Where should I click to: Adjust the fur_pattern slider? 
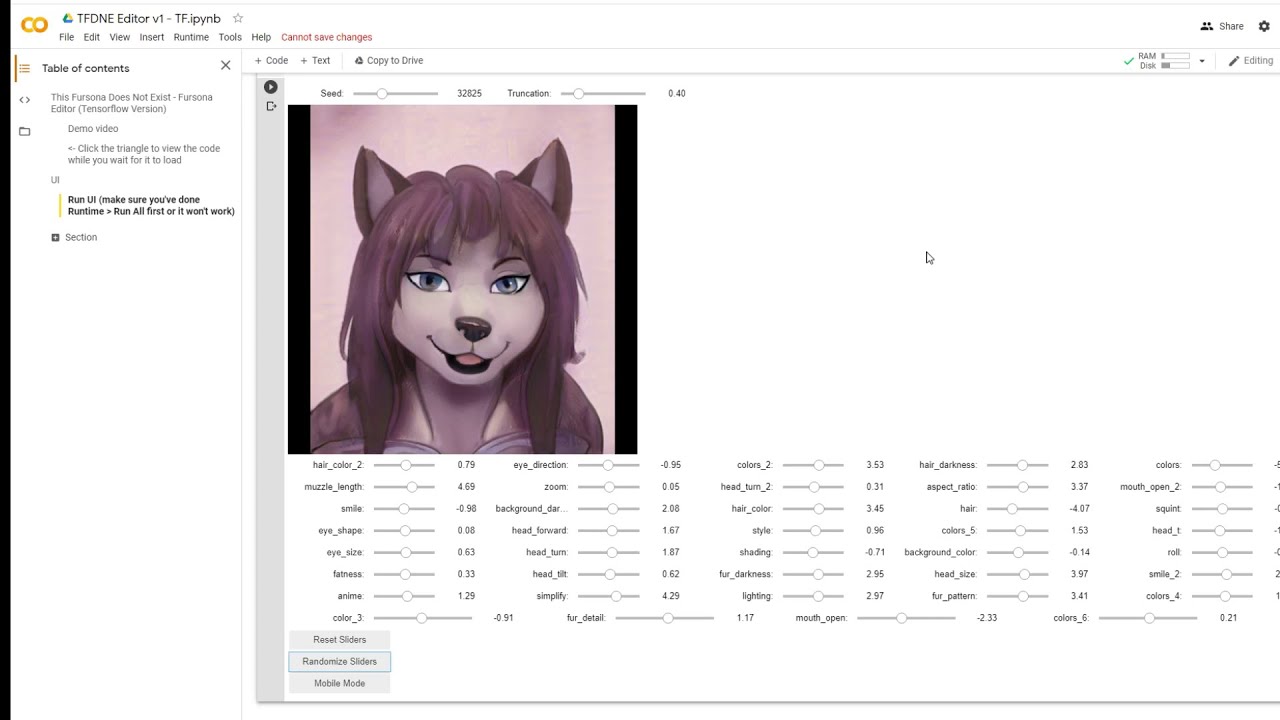coord(1017,596)
